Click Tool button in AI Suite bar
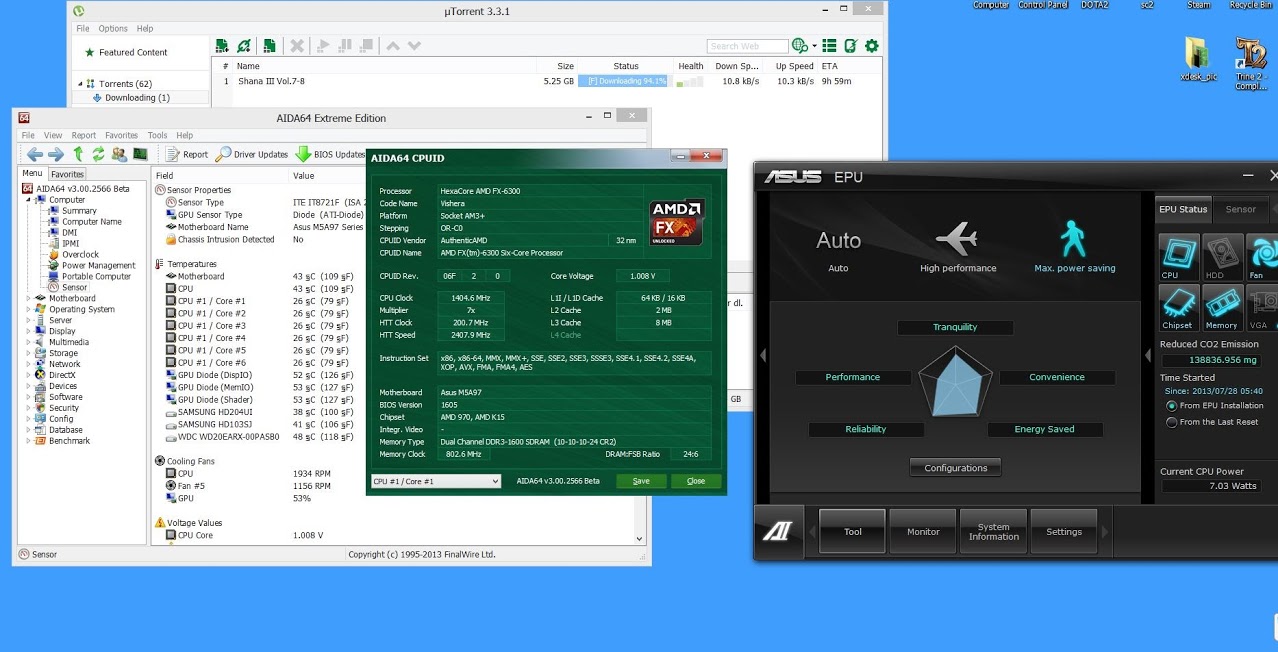This screenshot has height=652, width=1278. (852, 532)
